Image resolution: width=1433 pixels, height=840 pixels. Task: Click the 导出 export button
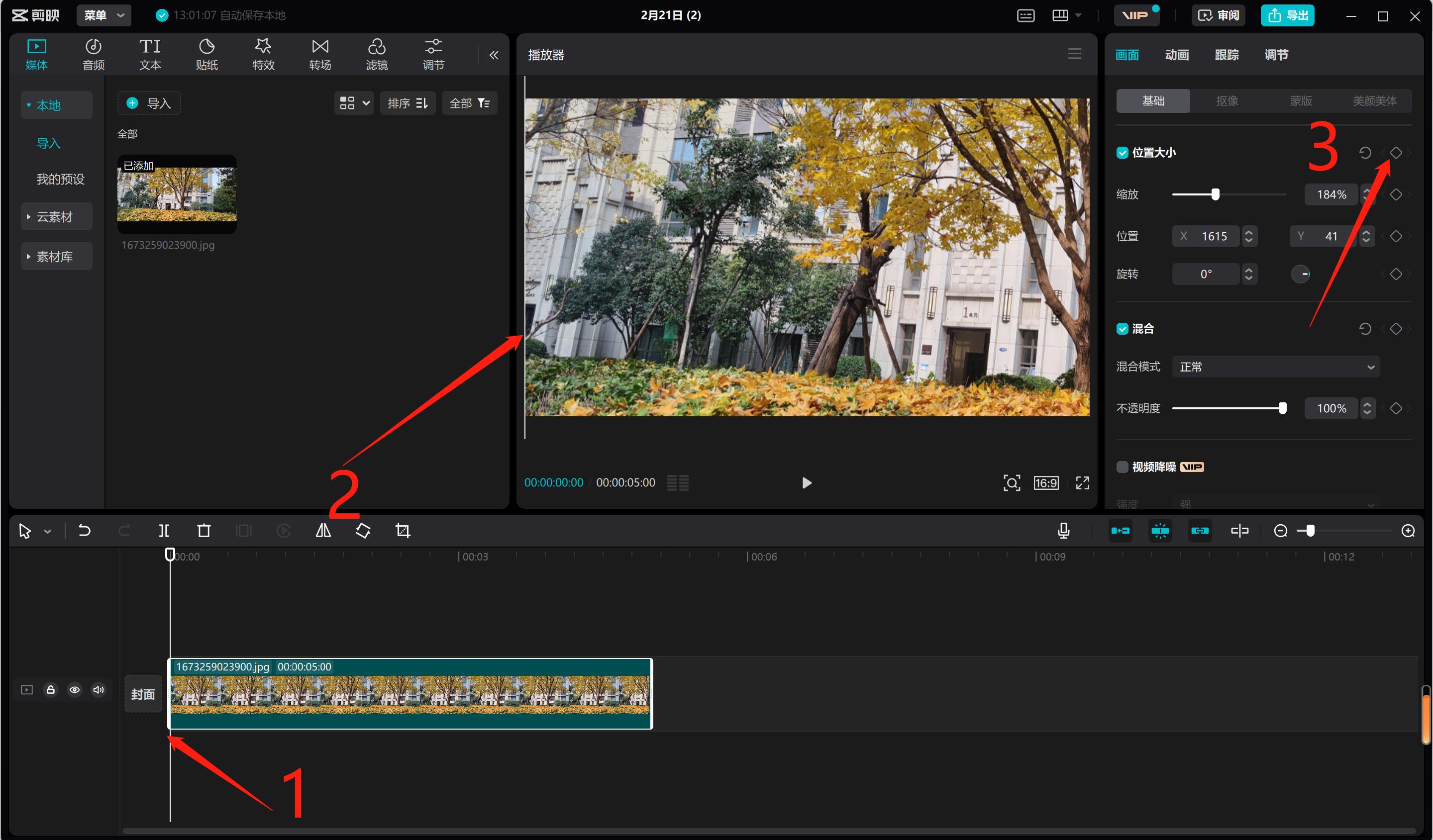(x=1287, y=15)
